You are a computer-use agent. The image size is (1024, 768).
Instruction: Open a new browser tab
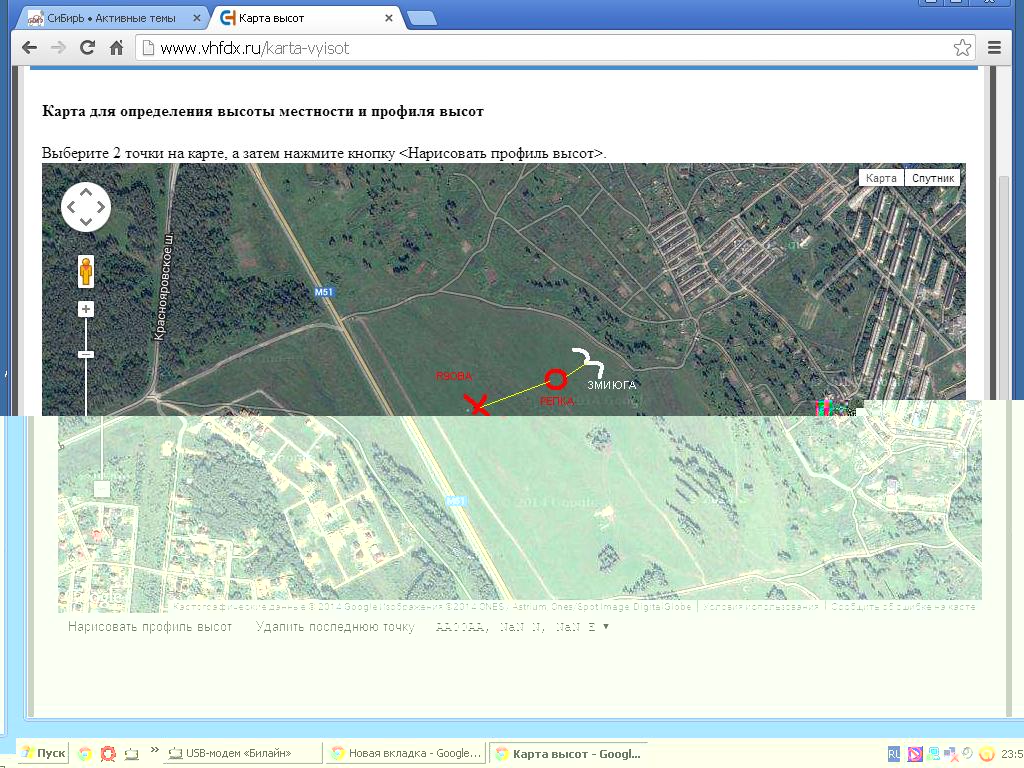tap(422, 18)
